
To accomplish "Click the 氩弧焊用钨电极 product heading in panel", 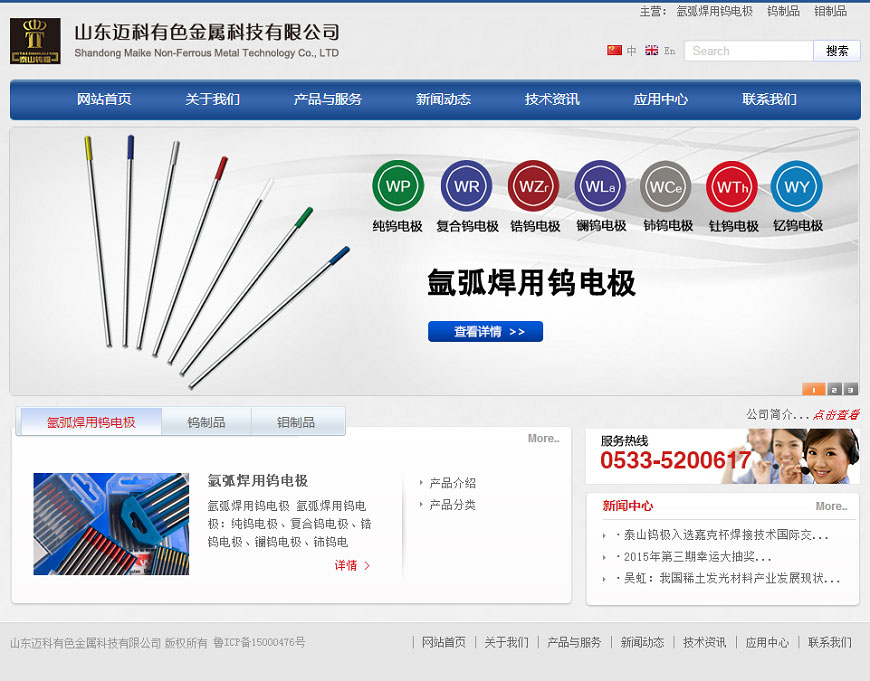I will click(x=257, y=481).
